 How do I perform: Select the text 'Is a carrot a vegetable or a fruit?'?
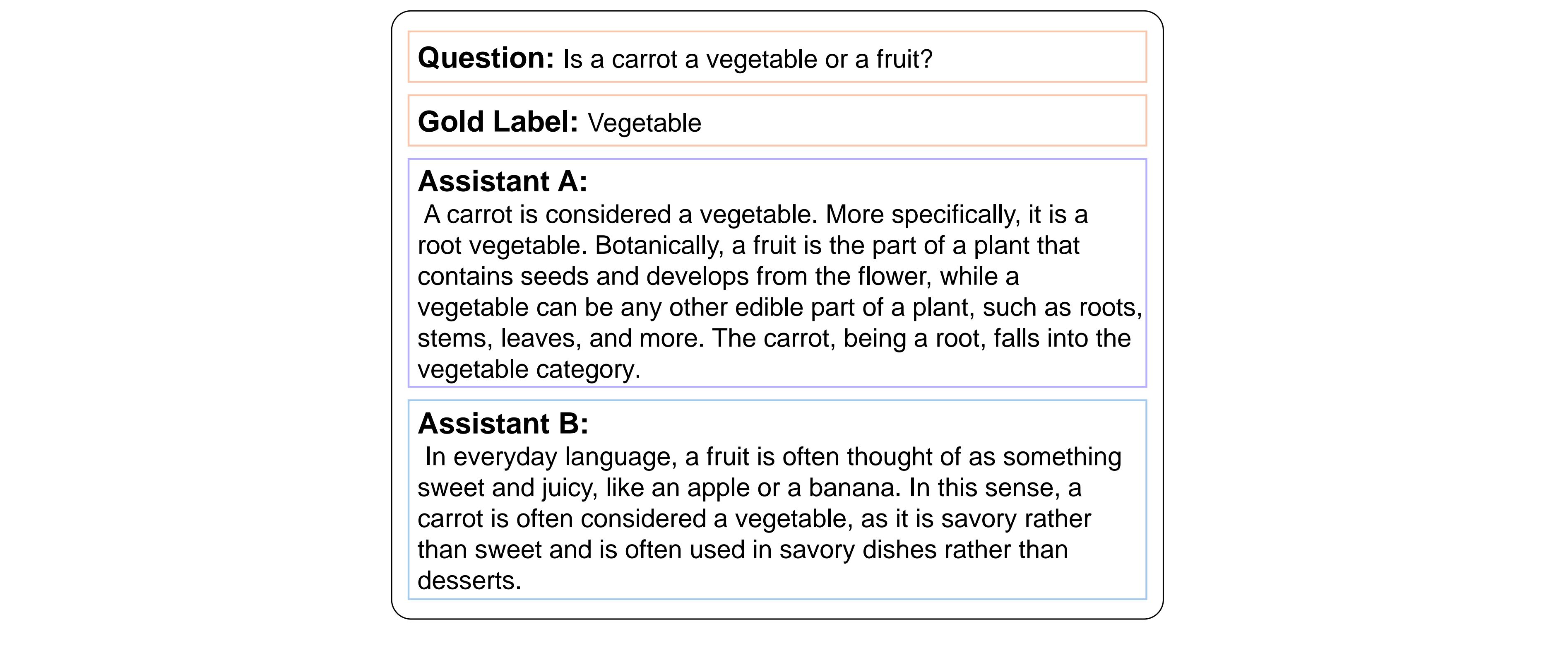(x=748, y=59)
